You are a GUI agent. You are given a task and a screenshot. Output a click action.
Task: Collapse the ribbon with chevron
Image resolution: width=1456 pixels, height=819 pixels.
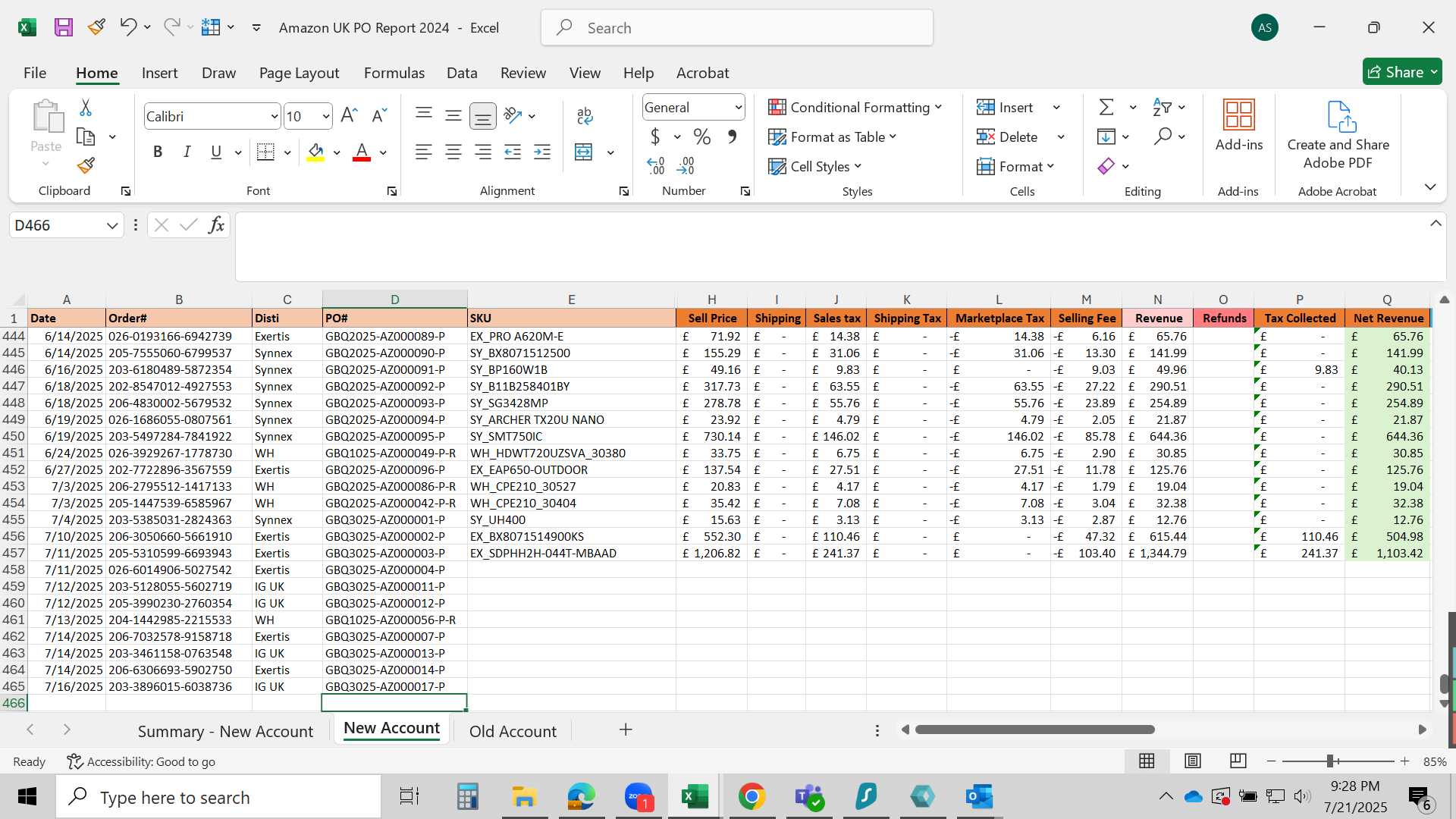[1430, 187]
